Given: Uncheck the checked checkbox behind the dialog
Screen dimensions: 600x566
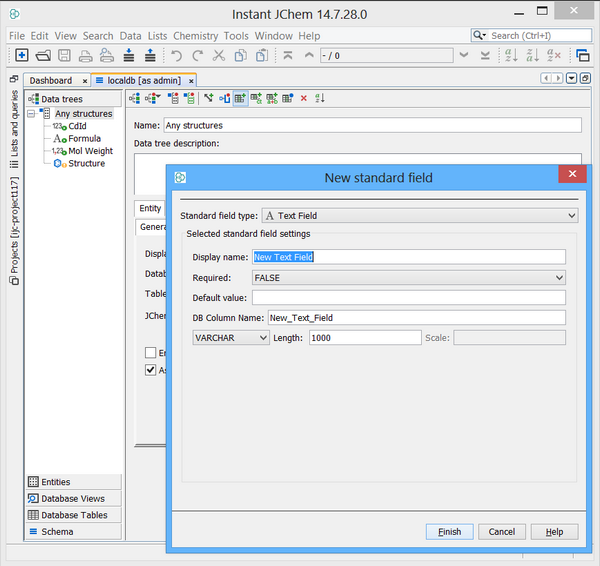Looking at the screenshot, I should [151, 371].
